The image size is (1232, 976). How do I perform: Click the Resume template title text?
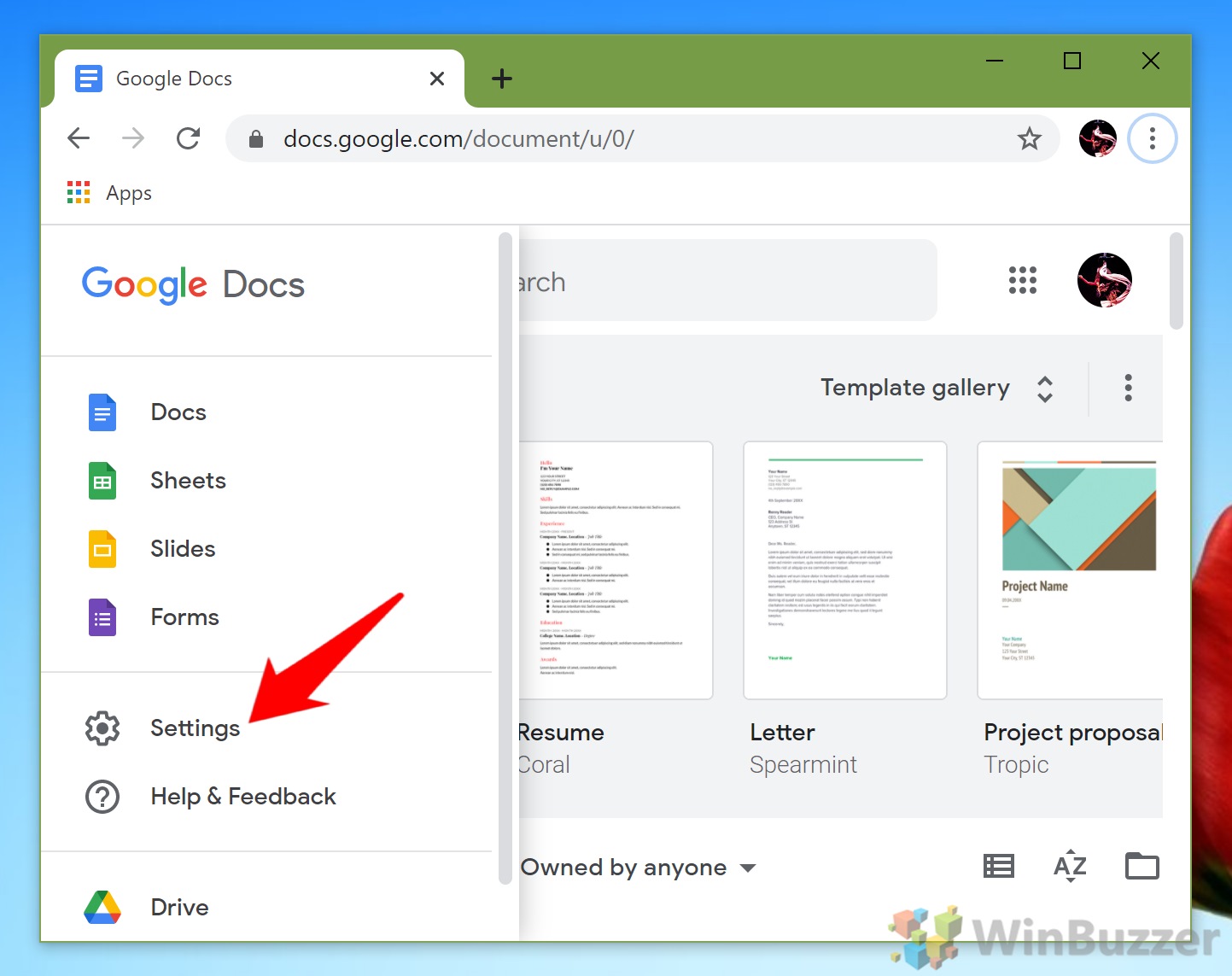(x=562, y=733)
